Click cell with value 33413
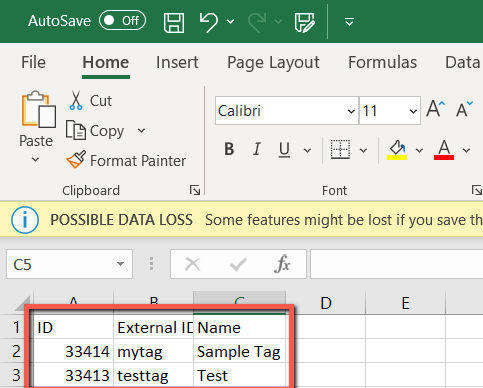This screenshot has height=388, width=483. click(x=73, y=375)
